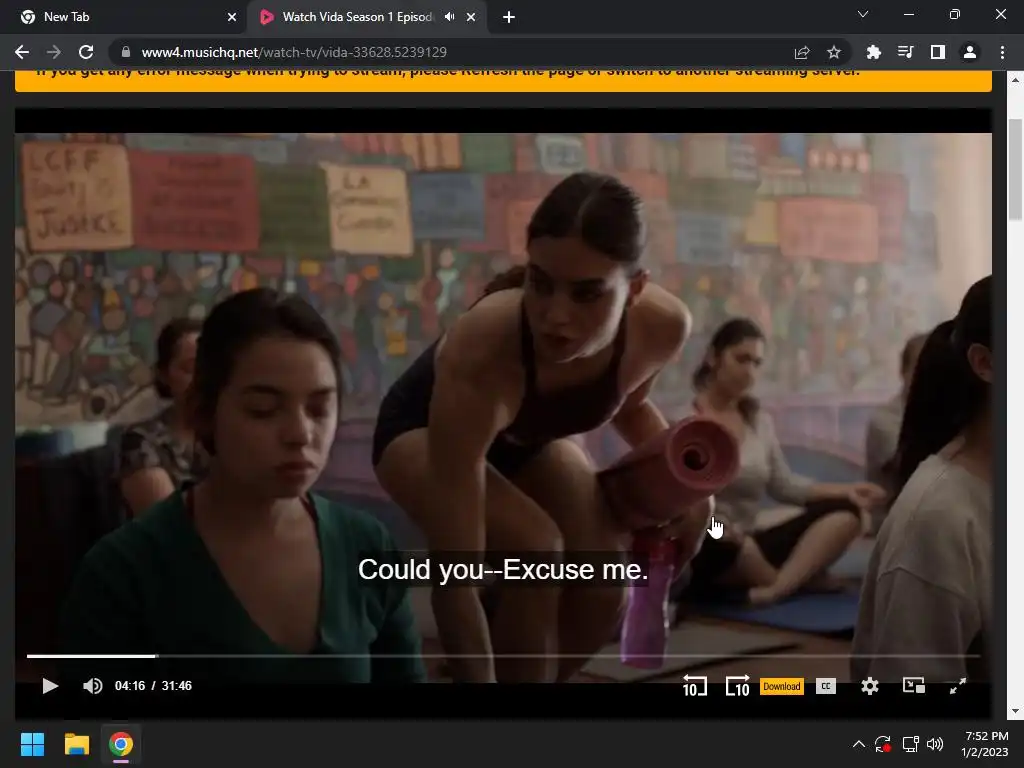Restore down the Chrome window
Image resolution: width=1024 pixels, height=768 pixels.
pyautogui.click(x=955, y=14)
